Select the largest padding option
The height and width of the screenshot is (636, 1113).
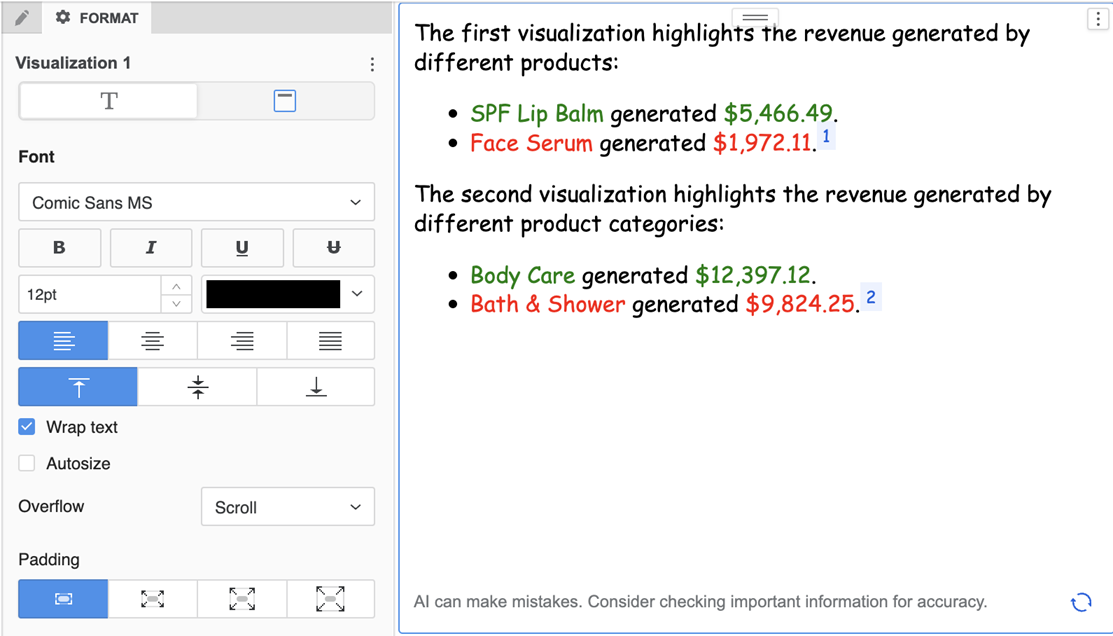point(330,599)
